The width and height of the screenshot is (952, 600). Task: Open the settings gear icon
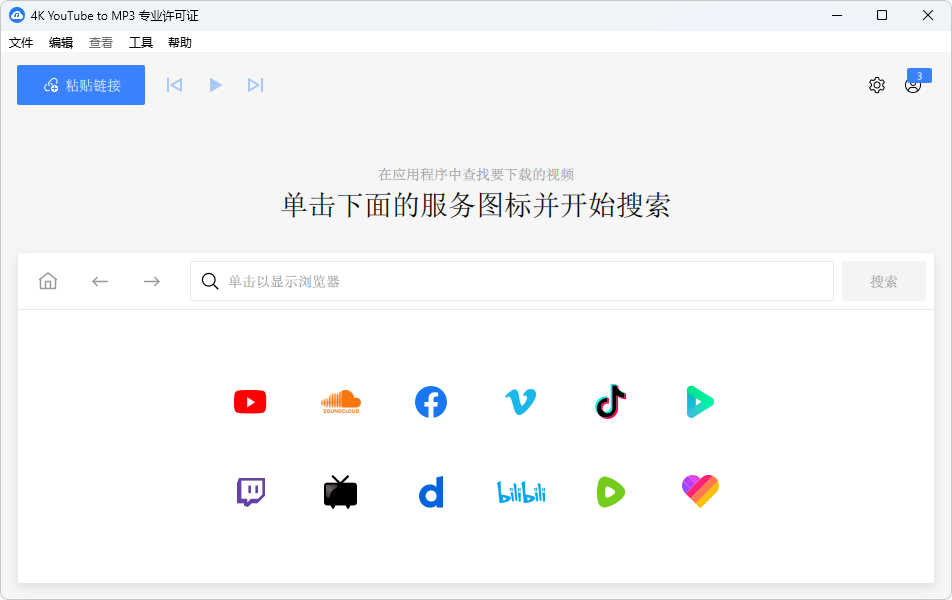pos(877,85)
